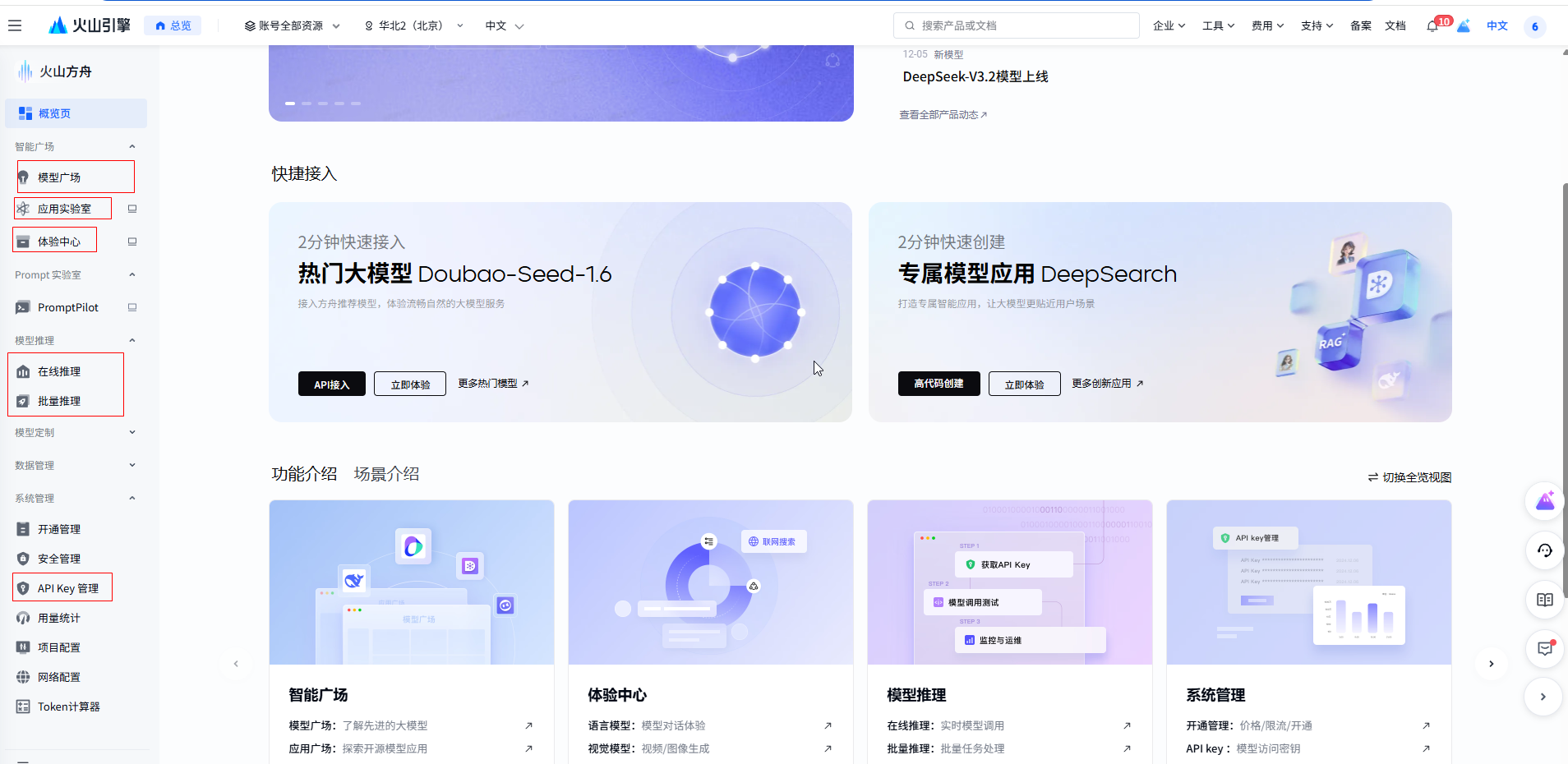
Task: Click the 项目配置 icon
Action: pyautogui.click(x=23, y=647)
